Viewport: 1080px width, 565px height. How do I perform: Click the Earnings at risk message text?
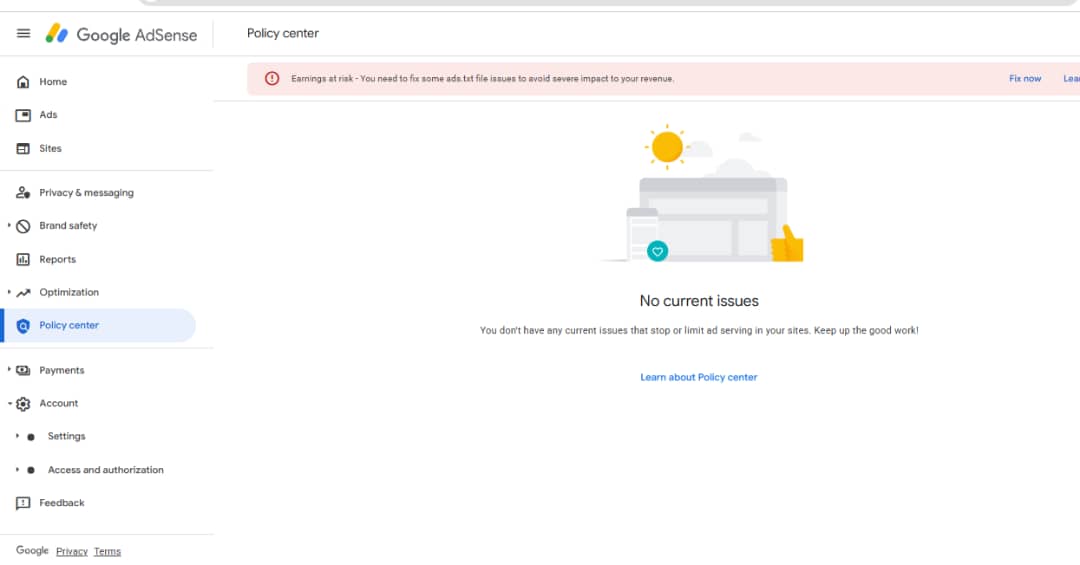482,79
